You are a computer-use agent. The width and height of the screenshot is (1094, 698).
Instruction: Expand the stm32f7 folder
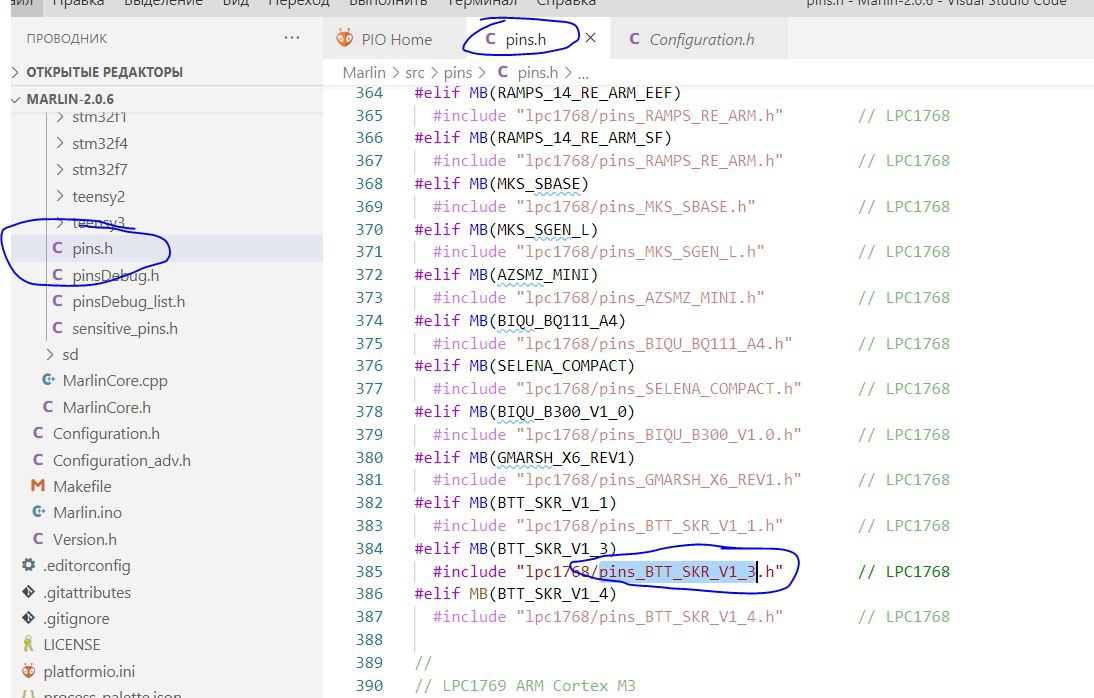(x=100, y=170)
